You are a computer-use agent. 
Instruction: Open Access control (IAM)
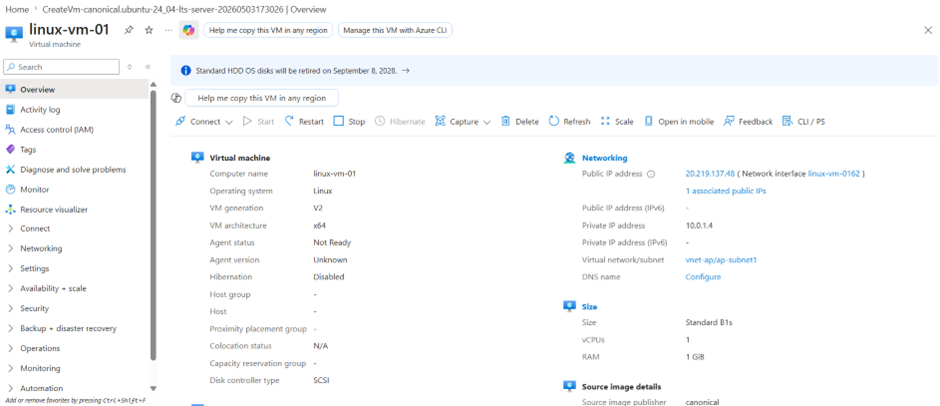click(56, 130)
